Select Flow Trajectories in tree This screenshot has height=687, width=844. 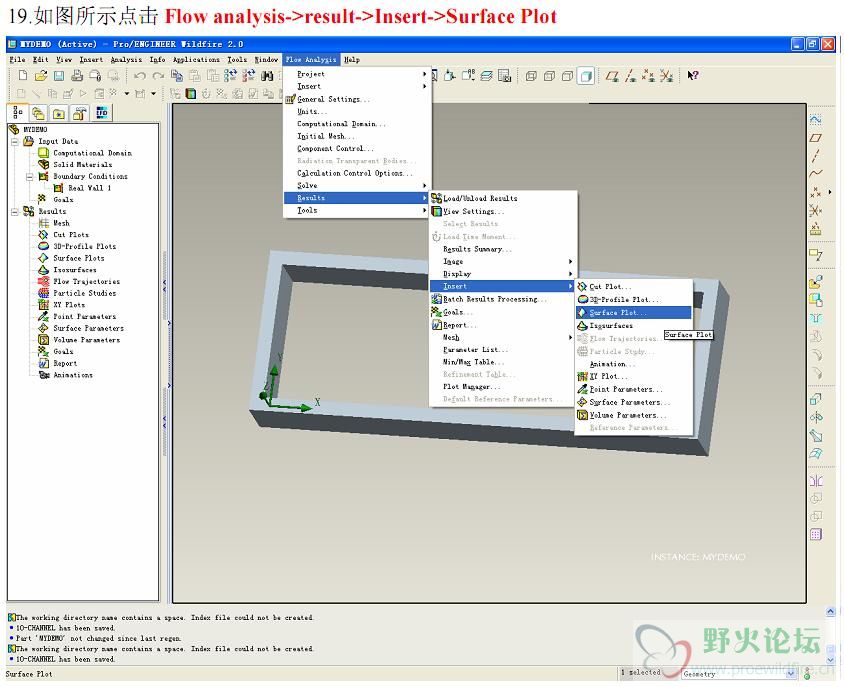tap(86, 281)
